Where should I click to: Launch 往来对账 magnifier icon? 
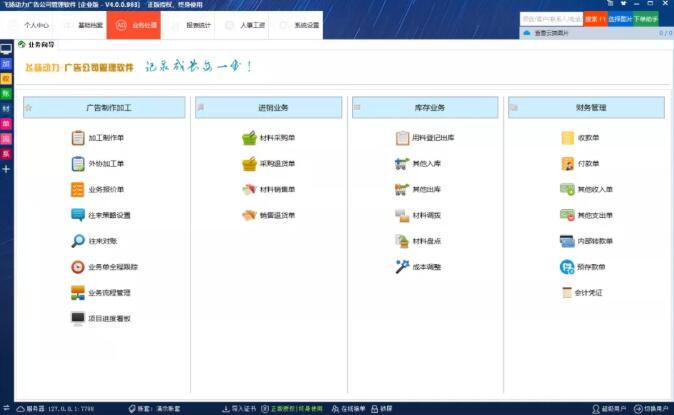[x=78, y=241]
